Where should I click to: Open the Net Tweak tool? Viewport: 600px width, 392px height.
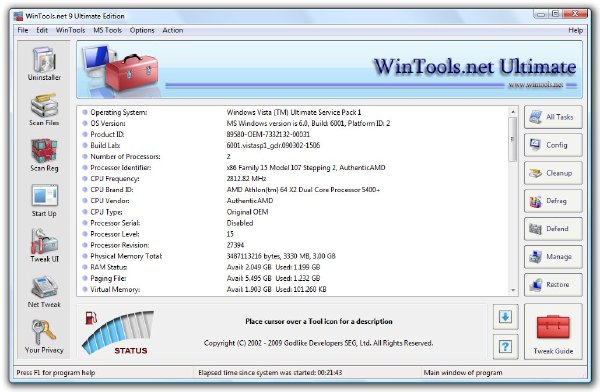coord(44,292)
